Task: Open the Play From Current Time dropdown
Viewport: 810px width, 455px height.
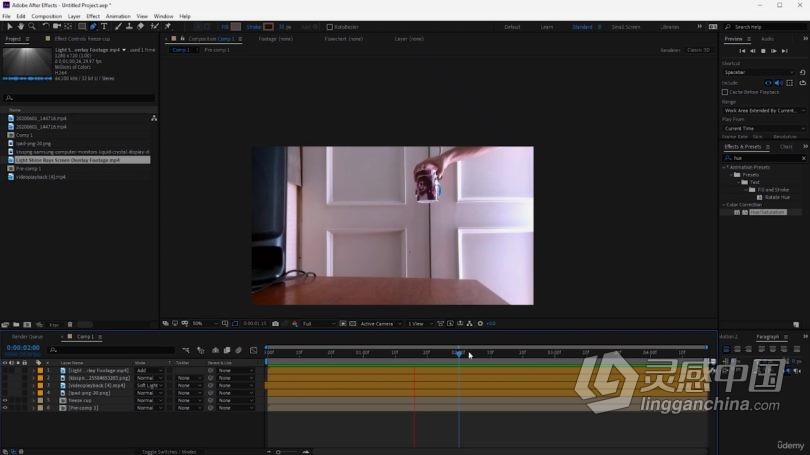Action: point(764,128)
